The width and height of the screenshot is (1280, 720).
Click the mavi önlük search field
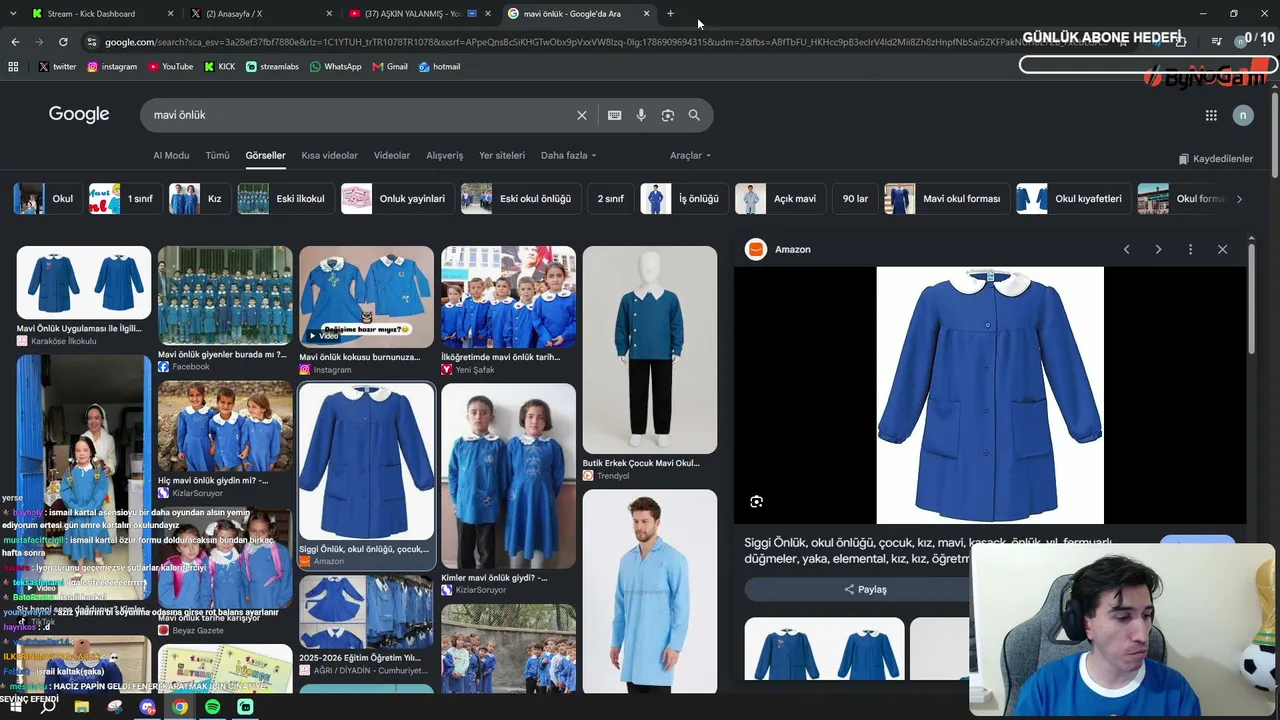tap(360, 115)
